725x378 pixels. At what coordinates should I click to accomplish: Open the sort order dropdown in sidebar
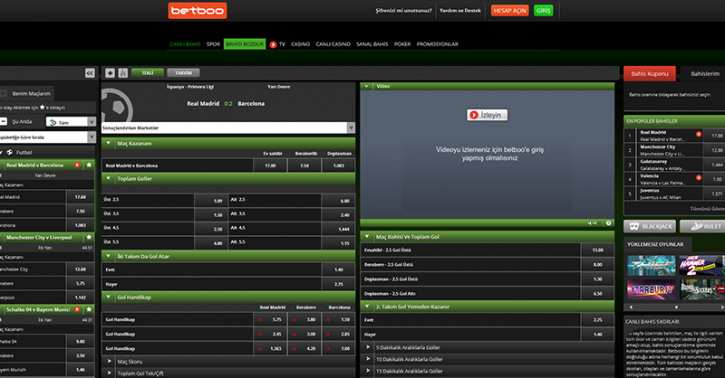click(47, 137)
